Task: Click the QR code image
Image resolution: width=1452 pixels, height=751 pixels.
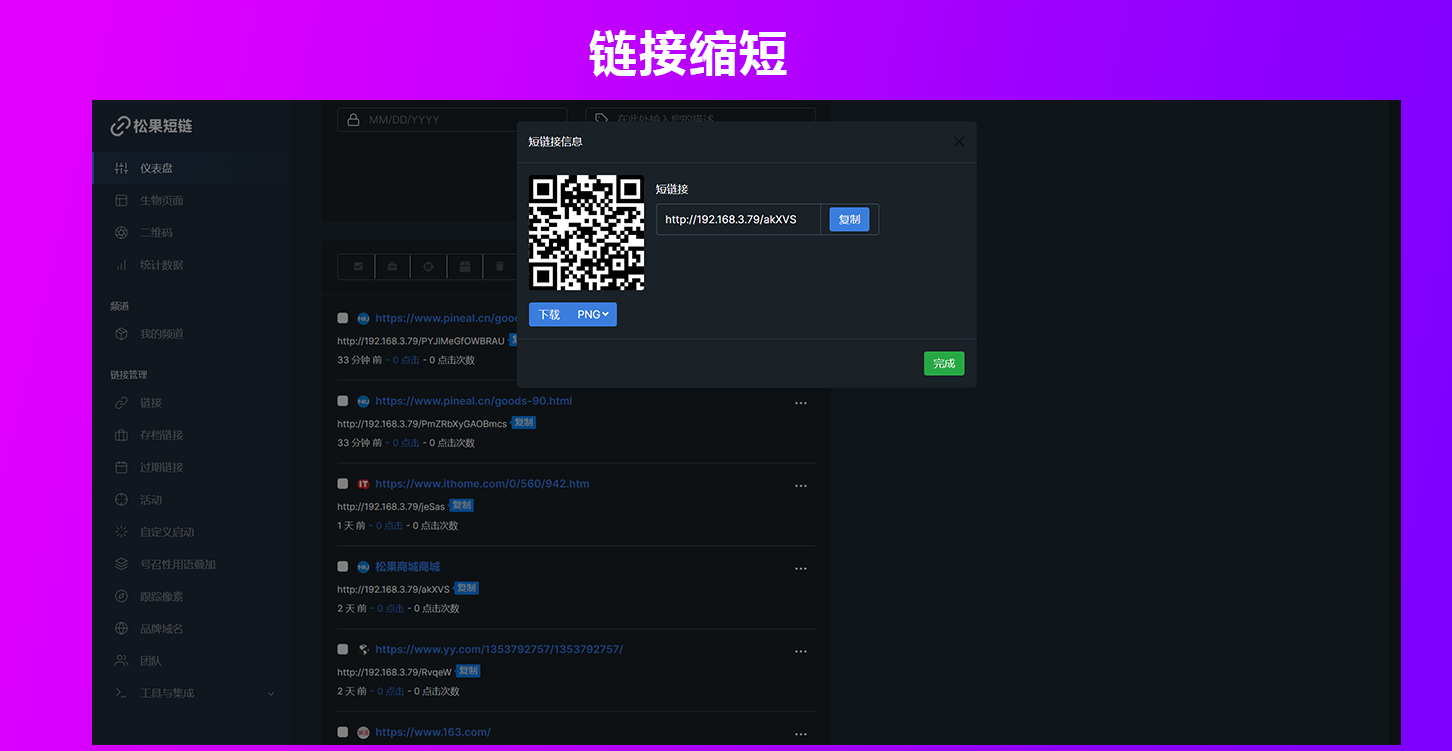Action: point(586,233)
